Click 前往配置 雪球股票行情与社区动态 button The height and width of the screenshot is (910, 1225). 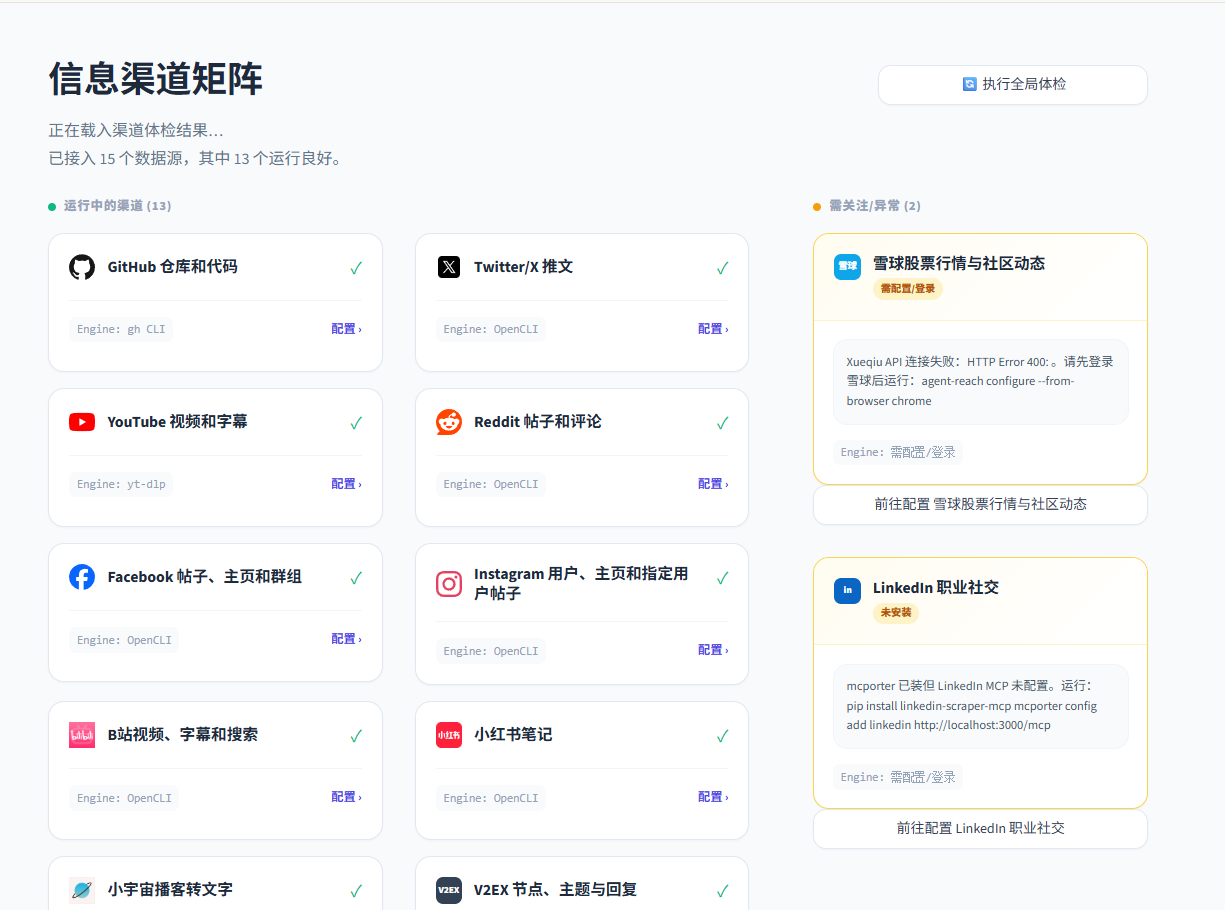pyautogui.click(x=980, y=505)
